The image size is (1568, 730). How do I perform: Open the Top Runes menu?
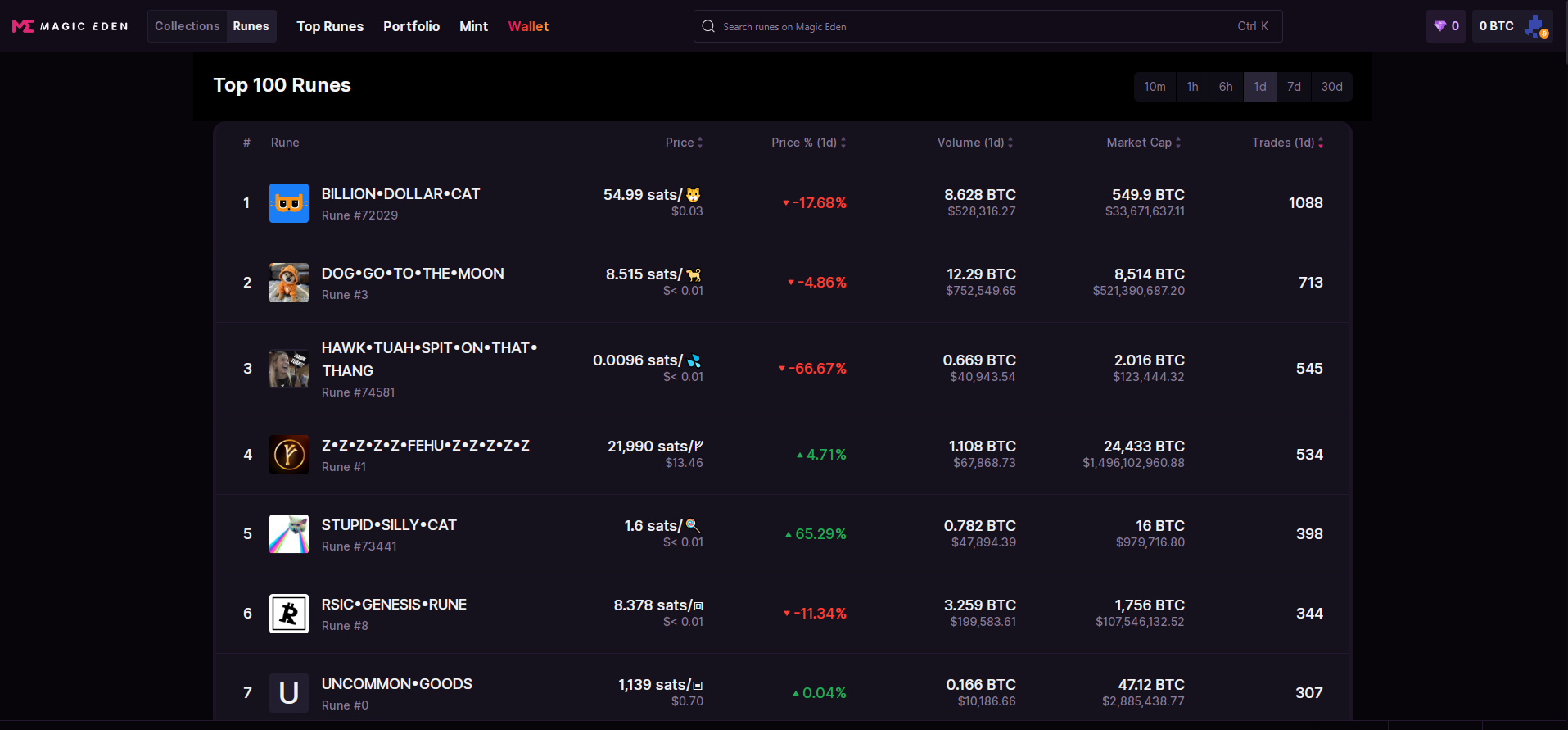click(330, 26)
